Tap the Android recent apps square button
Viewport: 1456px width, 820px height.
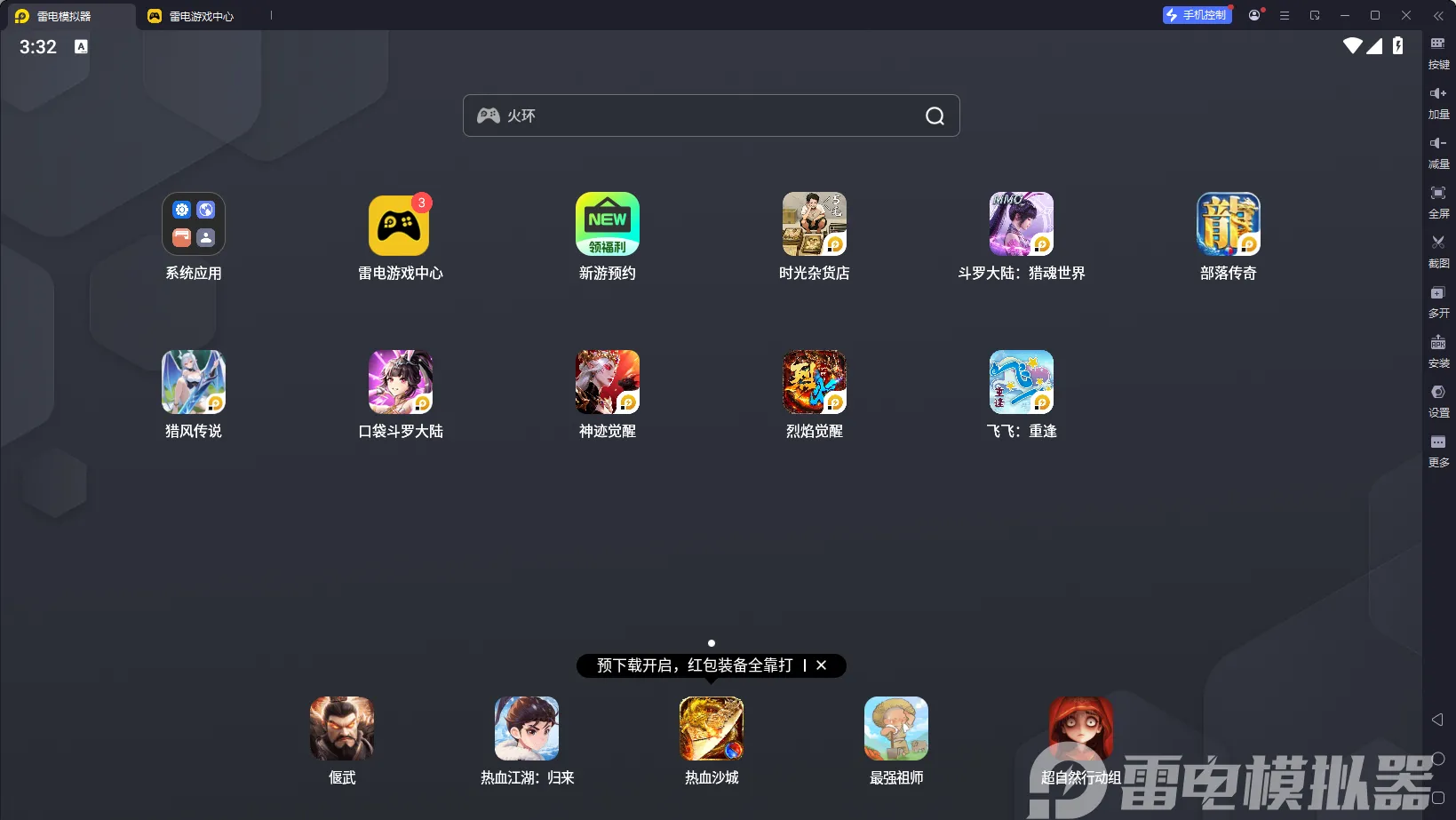[x=1438, y=797]
